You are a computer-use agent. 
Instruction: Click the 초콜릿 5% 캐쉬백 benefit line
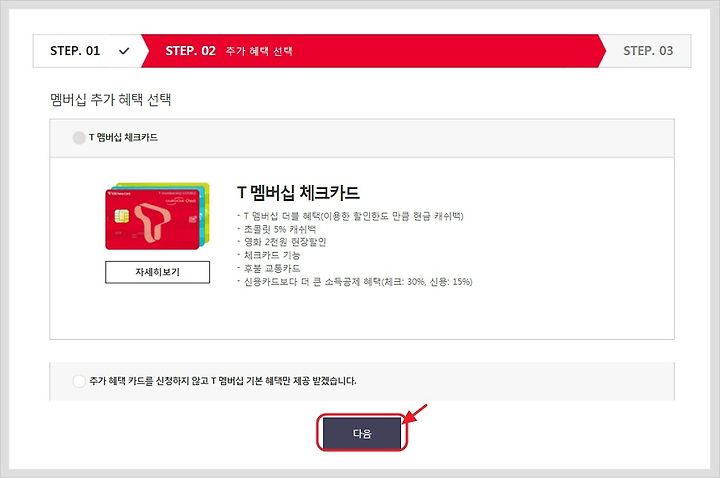[277, 229]
